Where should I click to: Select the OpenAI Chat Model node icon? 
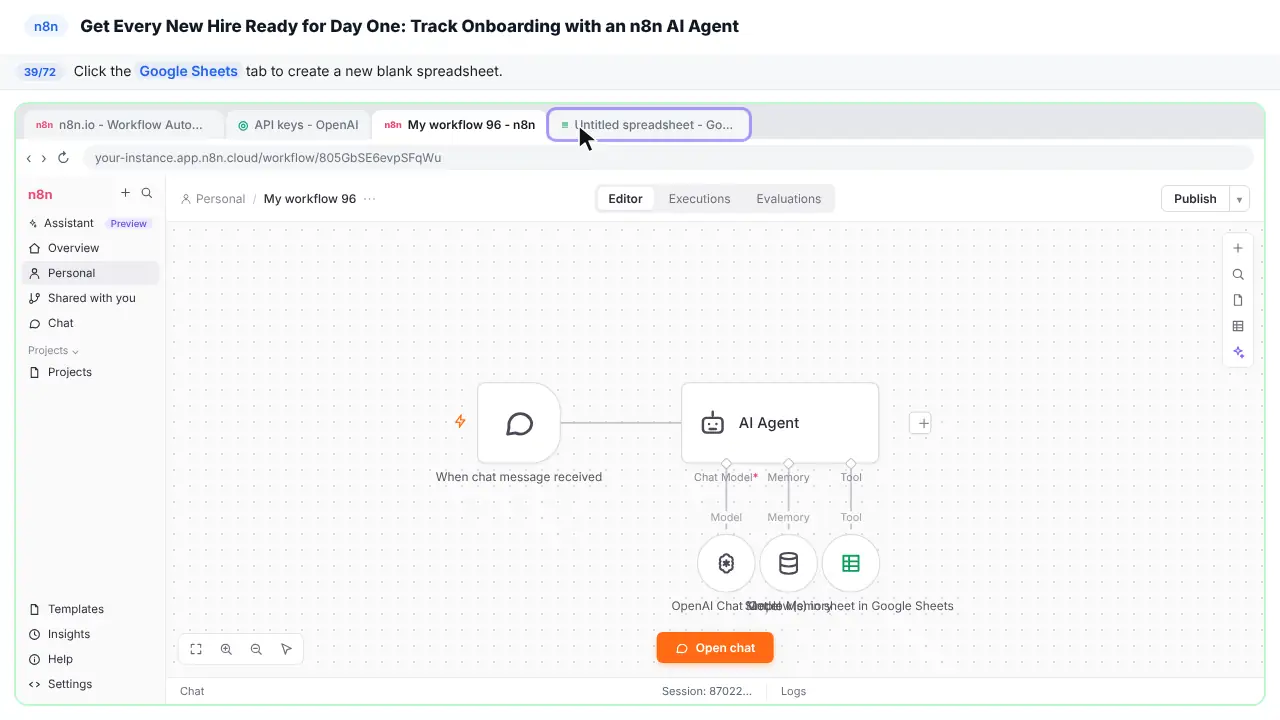(726, 563)
